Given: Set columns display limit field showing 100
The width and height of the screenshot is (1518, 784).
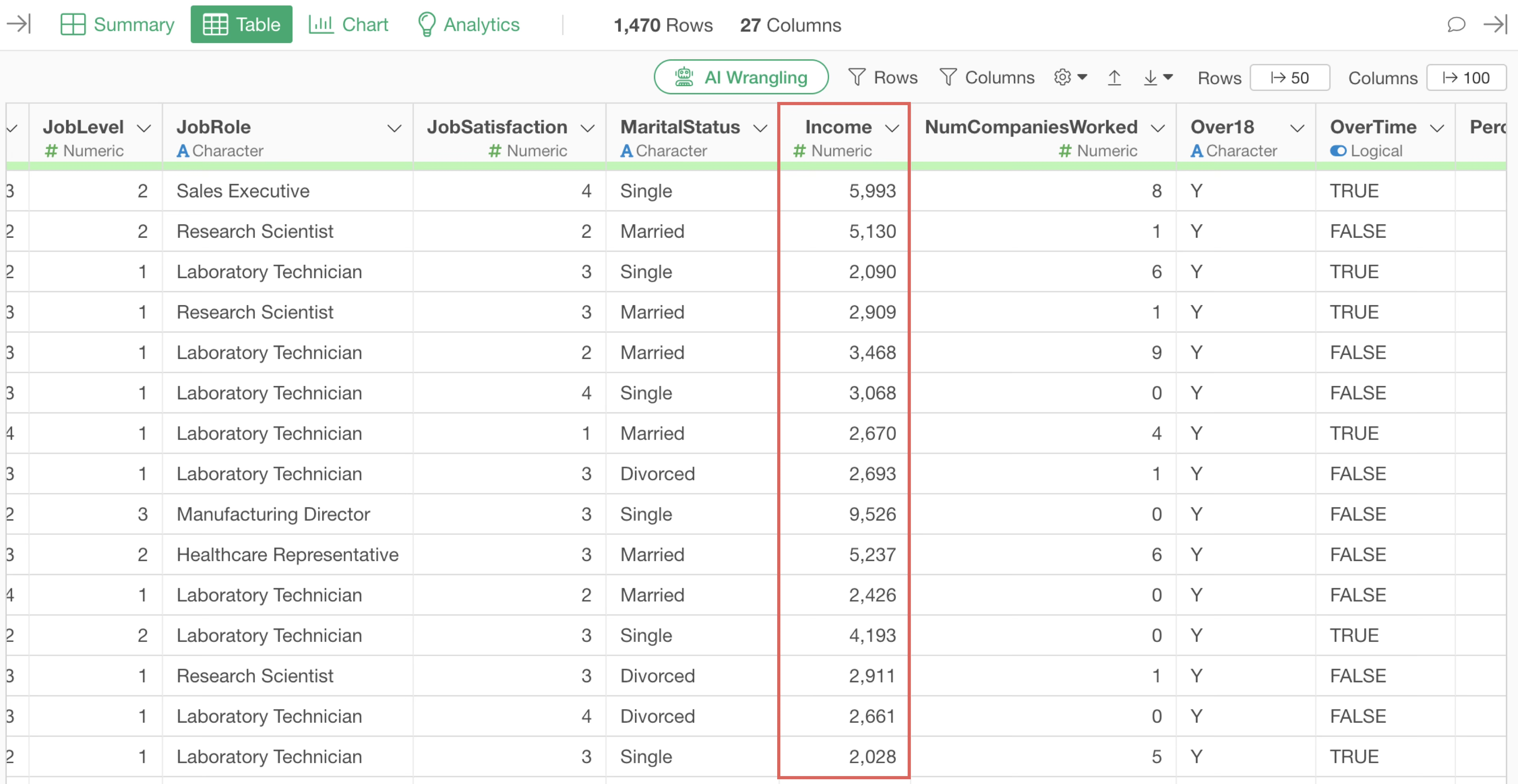Looking at the screenshot, I should tap(1466, 78).
